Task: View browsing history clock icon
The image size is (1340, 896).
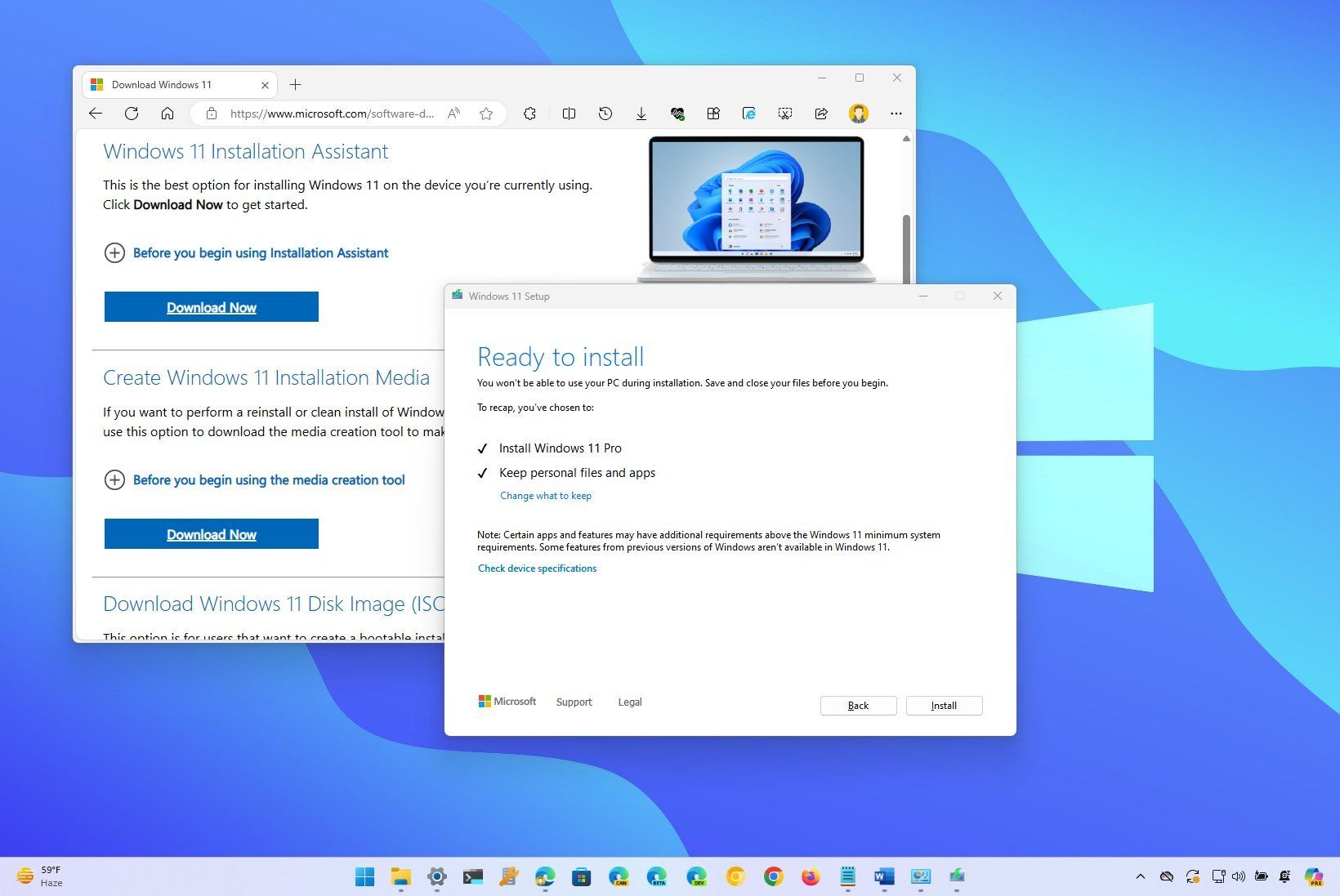Action: [605, 114]
